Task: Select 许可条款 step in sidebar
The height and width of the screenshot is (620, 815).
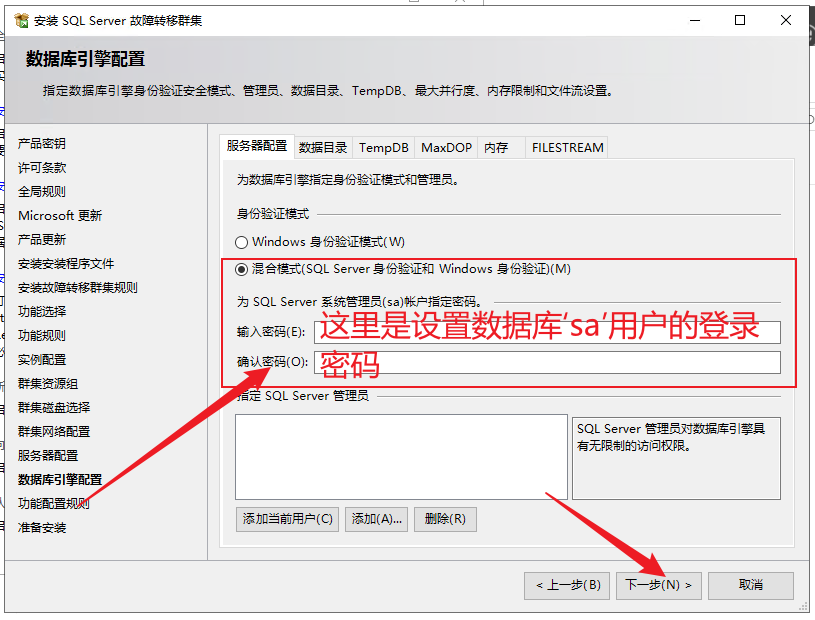Action: coord(42,167)
